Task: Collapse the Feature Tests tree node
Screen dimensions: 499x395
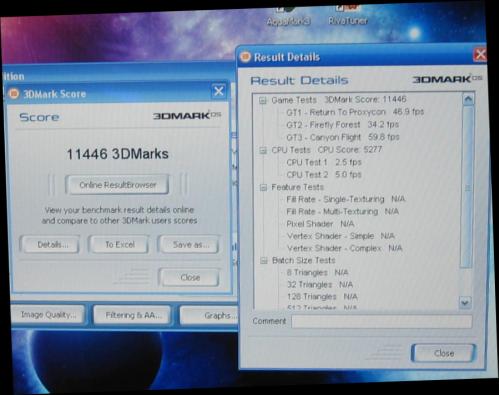Action: point(263,188)
